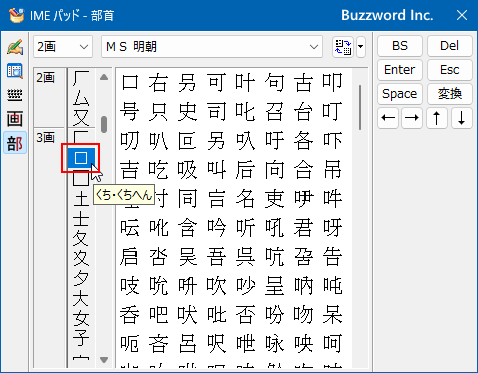Click the radical list scrollbar thumb

click(104, 124)
